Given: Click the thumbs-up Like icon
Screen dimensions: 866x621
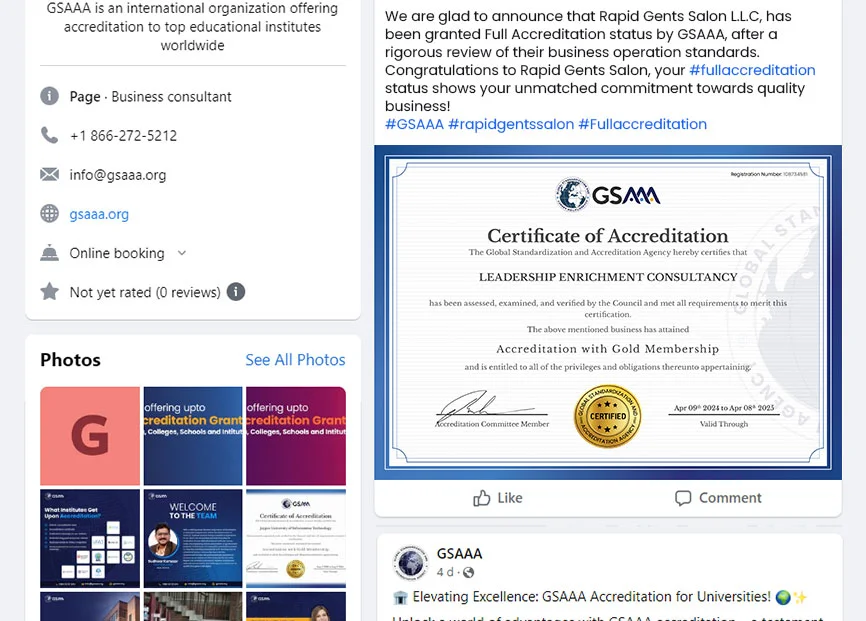Looking at the screenshot, I should pos(482,498).
